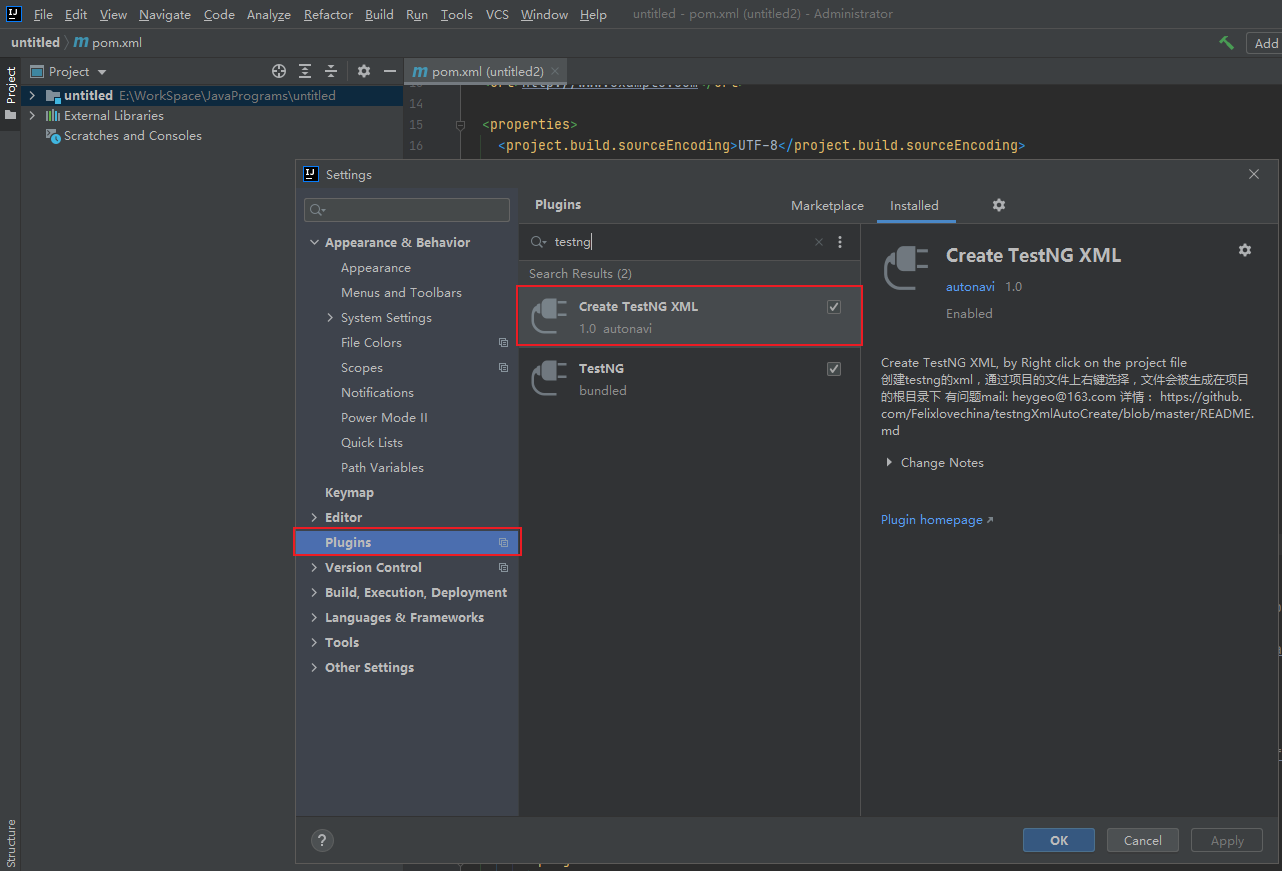Click the Cancel button
The height and width of the screenshot is (871, 1282).
pos(1142,840)
